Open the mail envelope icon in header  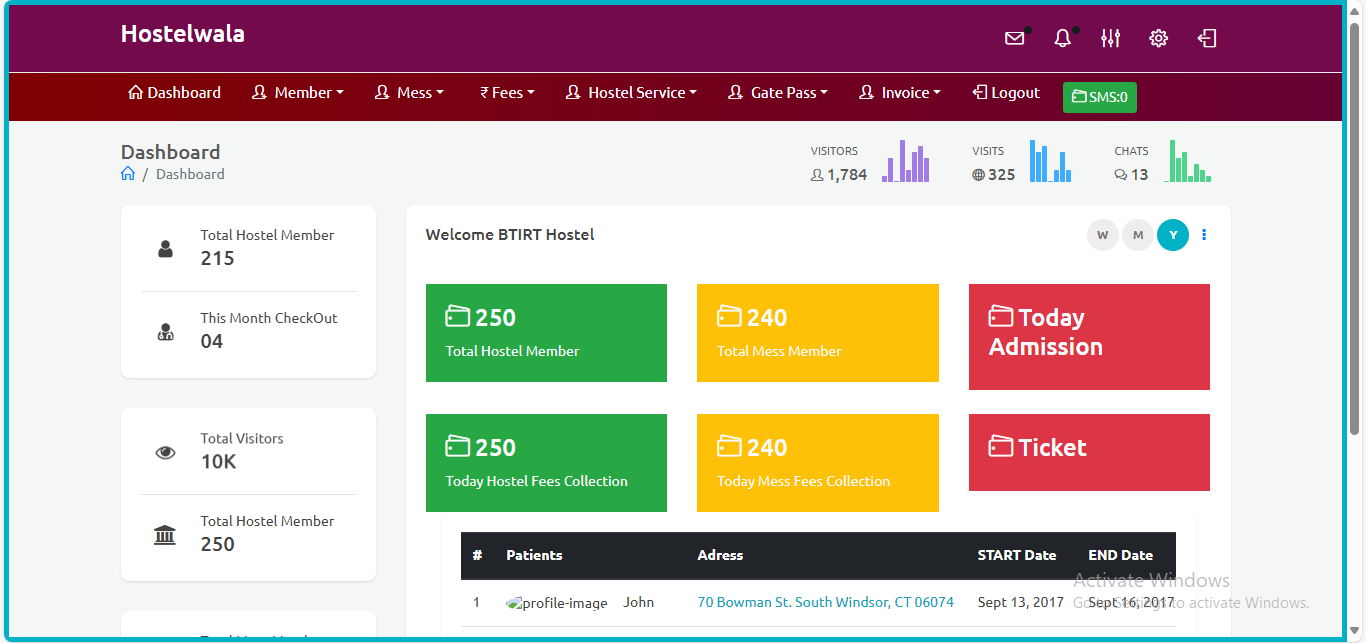(1014, 38)
